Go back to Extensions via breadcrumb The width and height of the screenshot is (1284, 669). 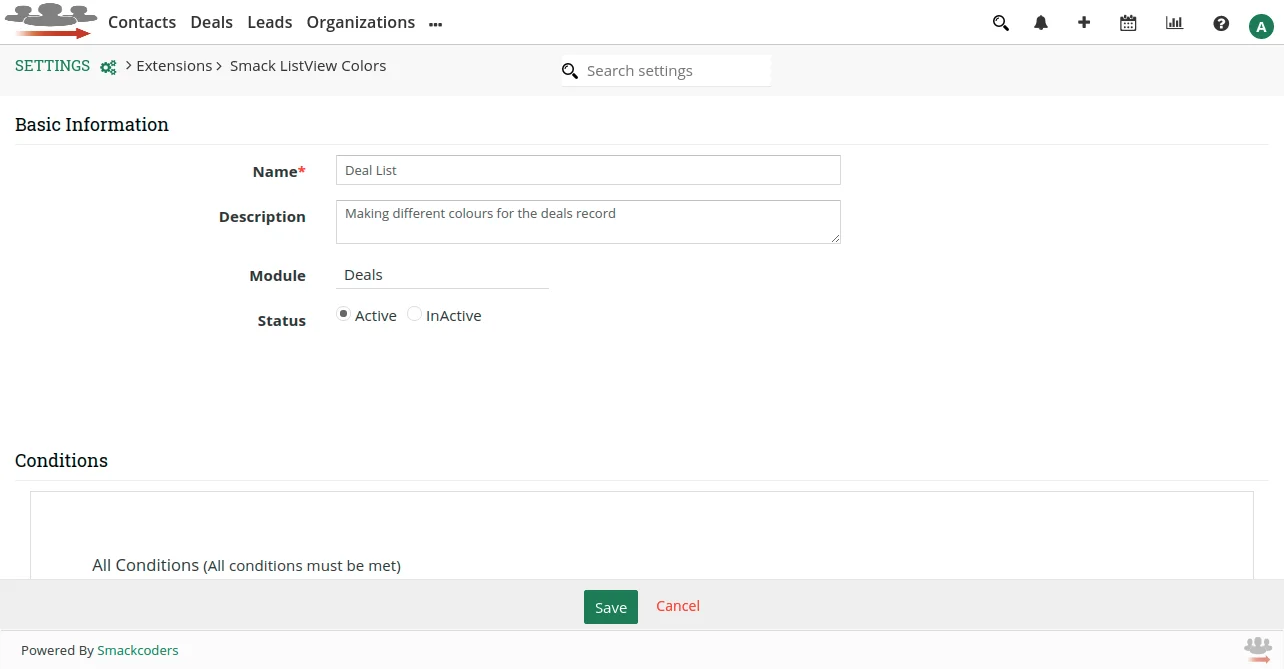click(174, 65)
